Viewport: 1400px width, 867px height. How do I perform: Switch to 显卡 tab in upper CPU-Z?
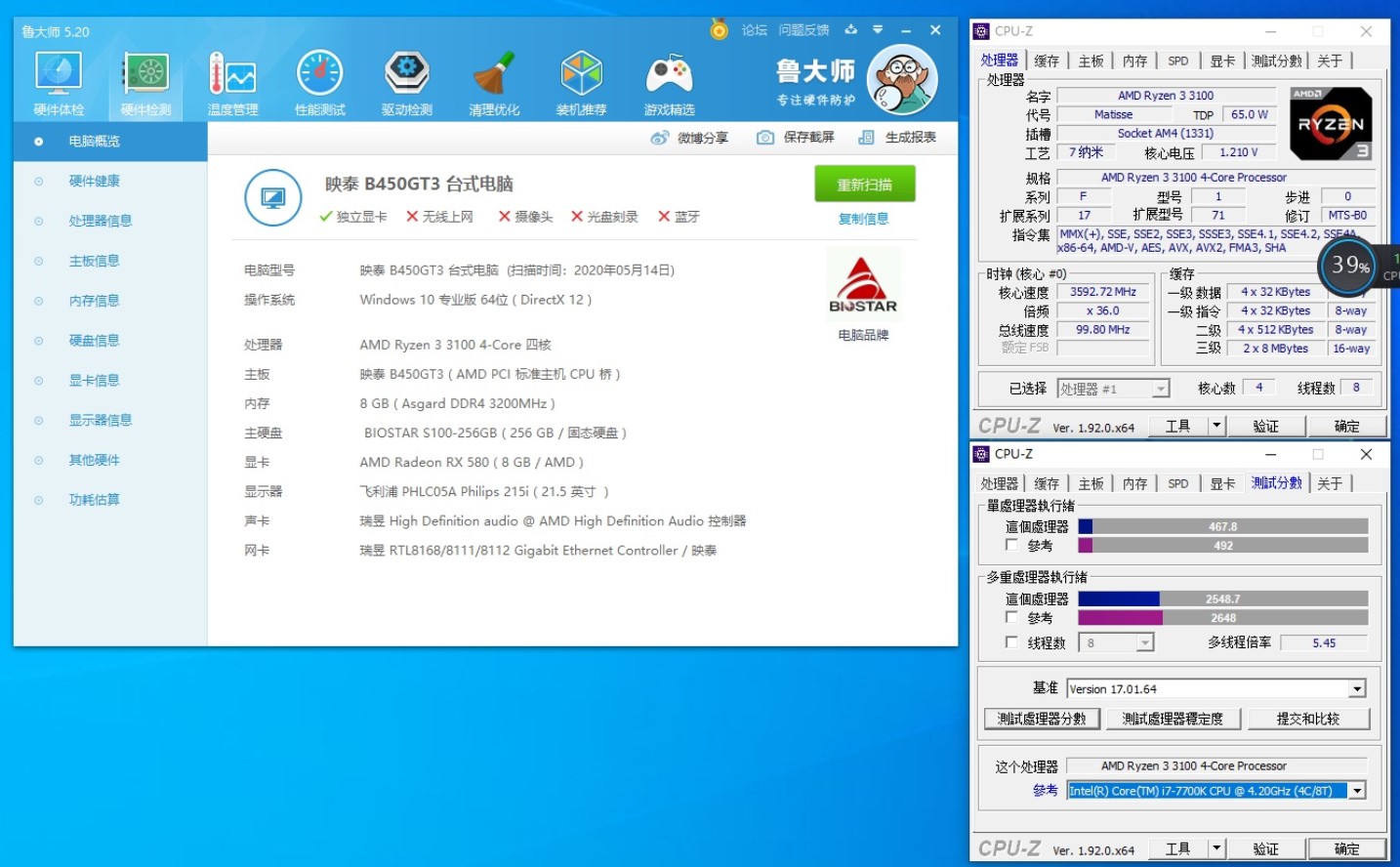[1222, 61]
